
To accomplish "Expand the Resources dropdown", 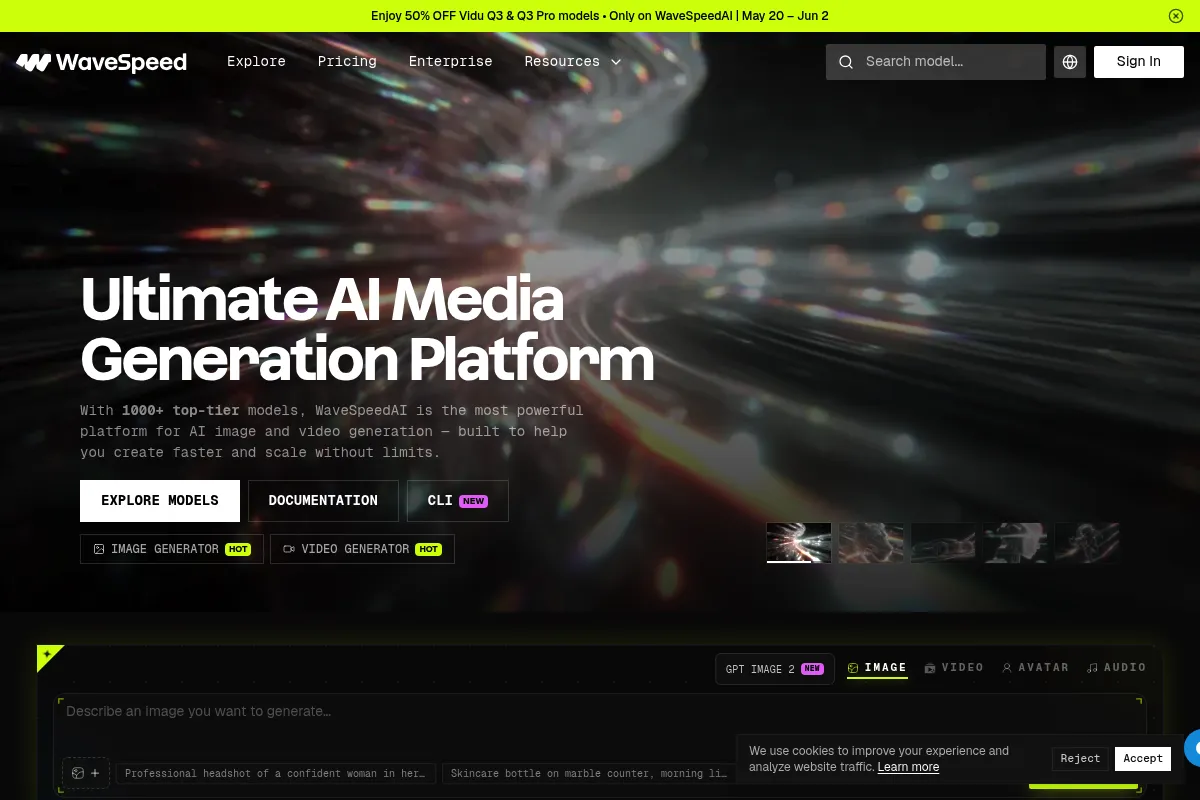I will click(x=573, y=61).
